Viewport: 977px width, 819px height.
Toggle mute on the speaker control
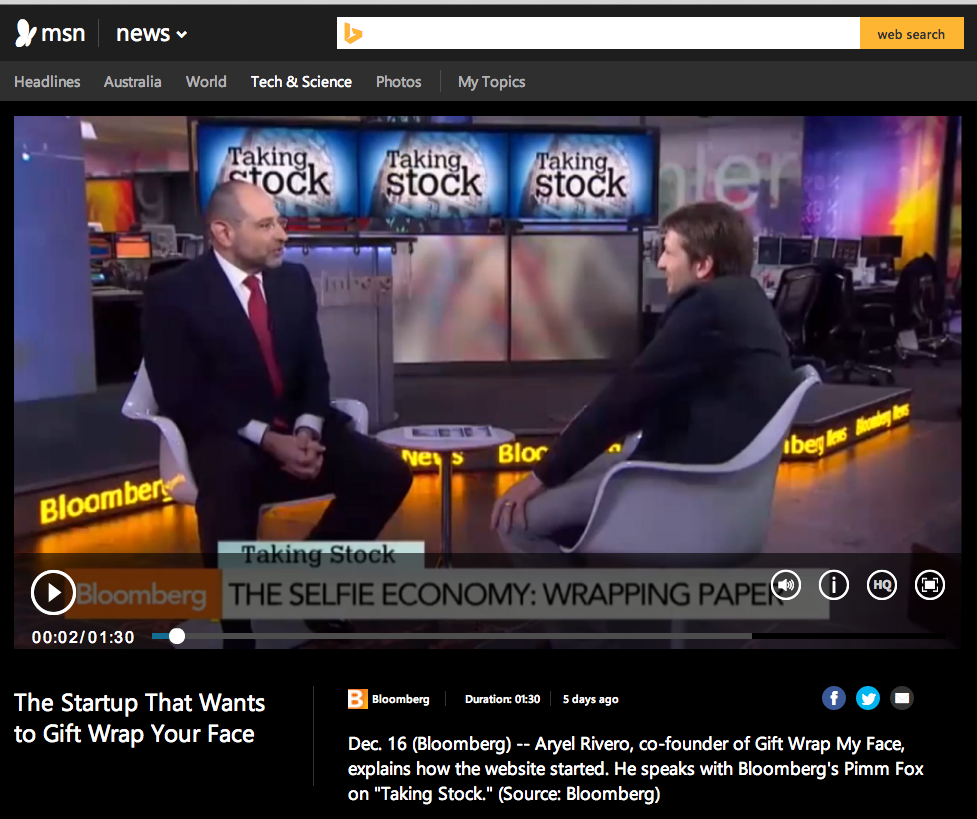click(x=785, y=585)
